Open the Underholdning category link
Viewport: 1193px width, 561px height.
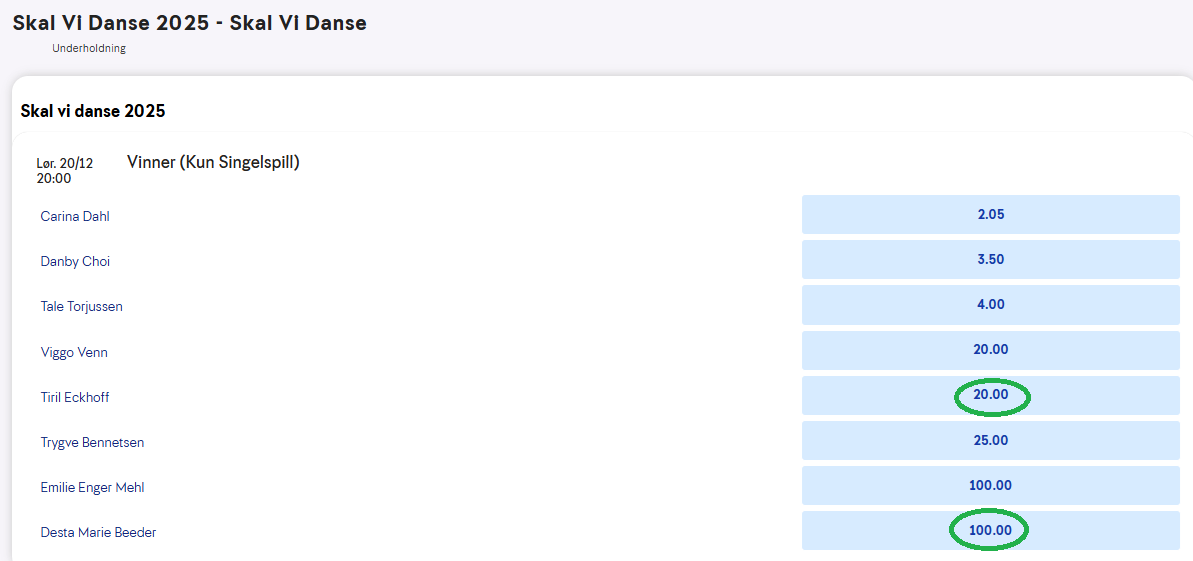click(x=89, y=48)
